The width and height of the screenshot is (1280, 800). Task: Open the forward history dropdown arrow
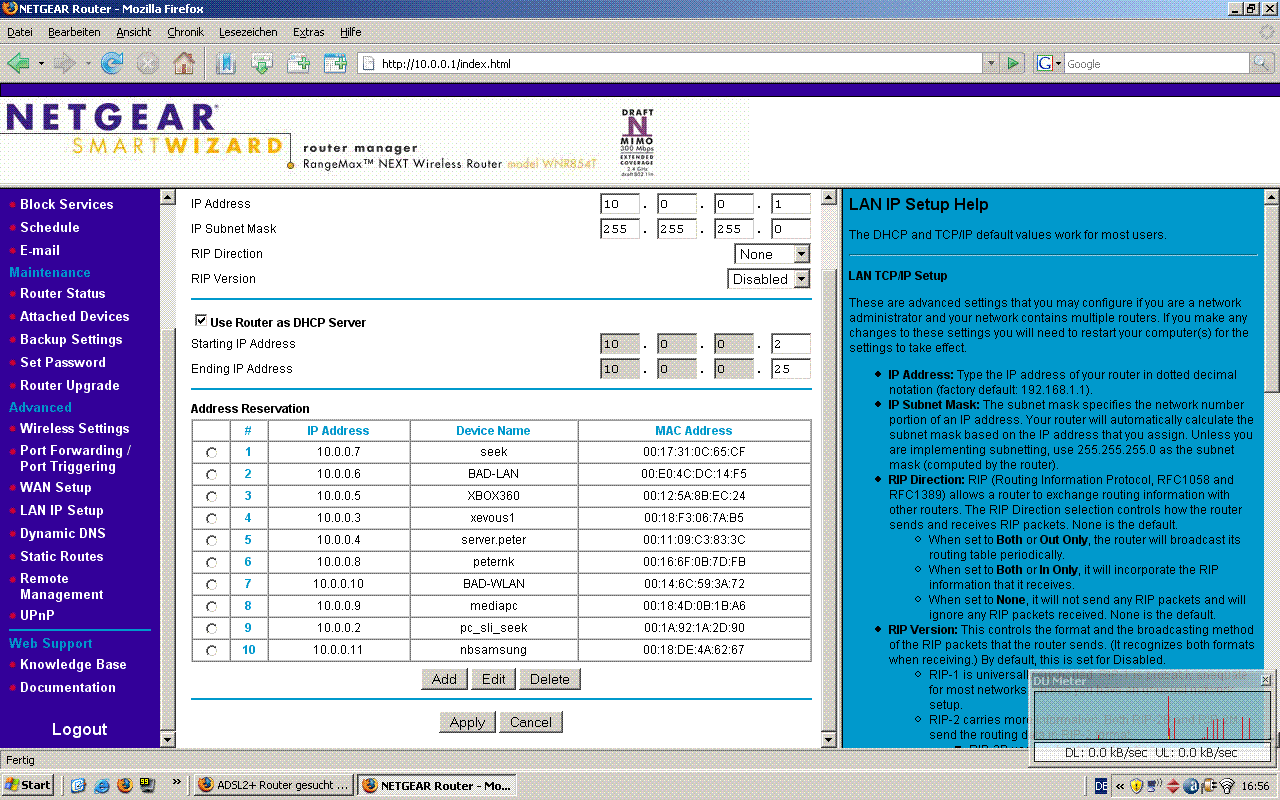tap(88, 63)
